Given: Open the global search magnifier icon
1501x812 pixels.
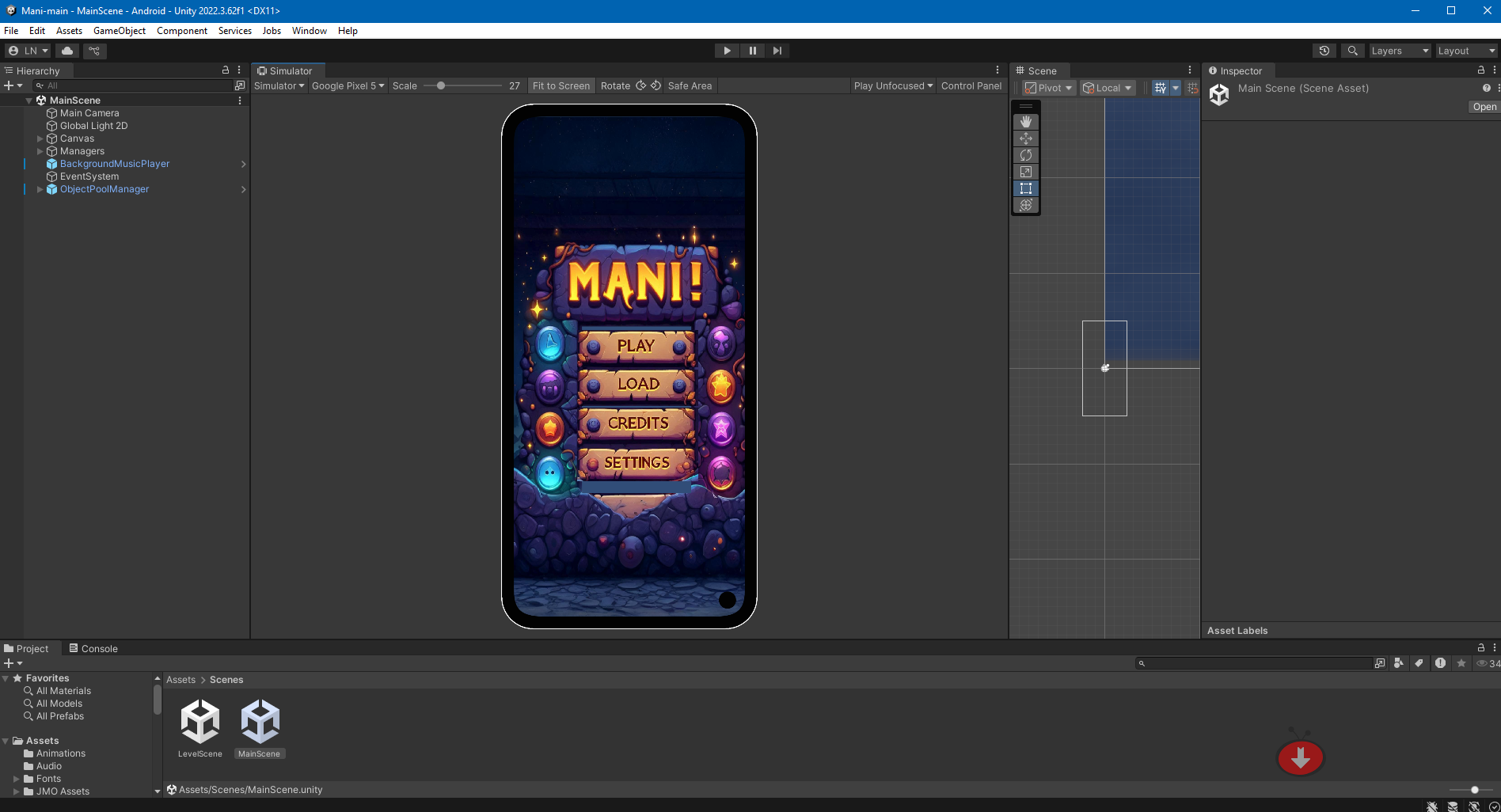Looking at the screenshot, I should (x=1353, y=51).
